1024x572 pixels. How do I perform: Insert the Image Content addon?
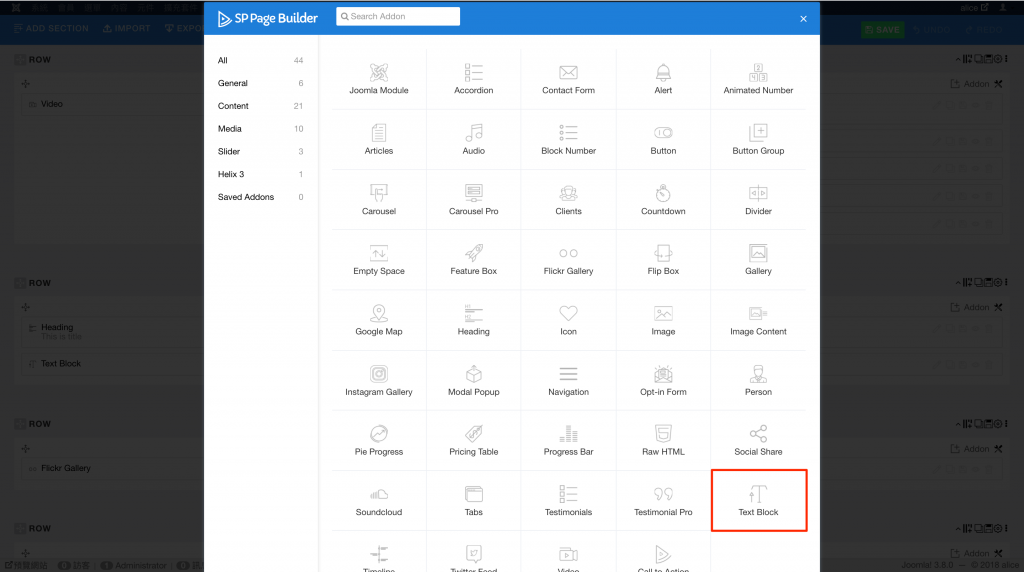758,320
